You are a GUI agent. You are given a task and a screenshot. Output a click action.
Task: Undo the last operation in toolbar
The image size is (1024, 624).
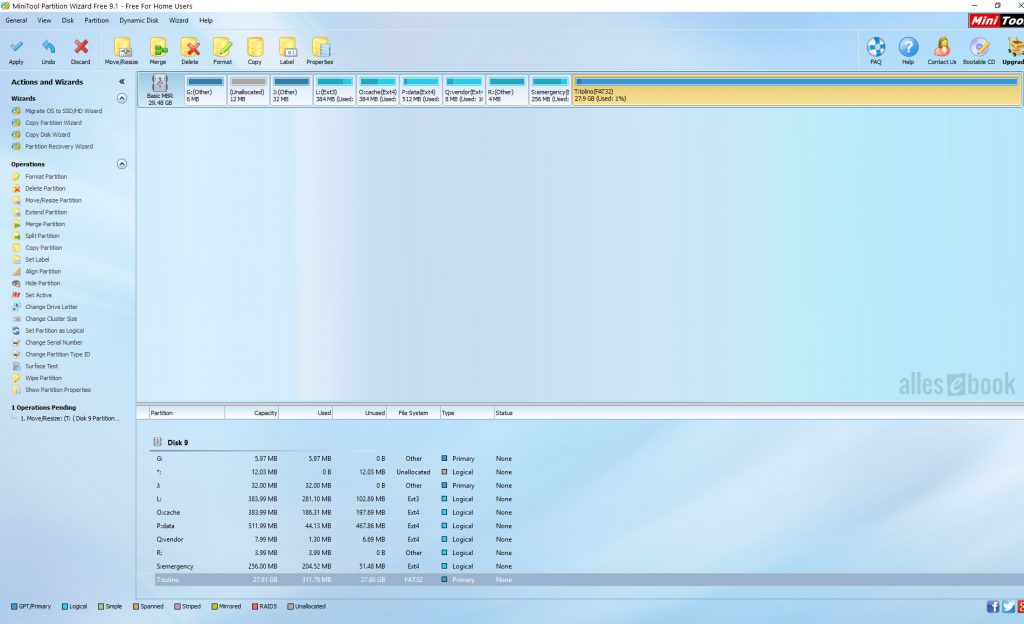[x=48, y=51]
